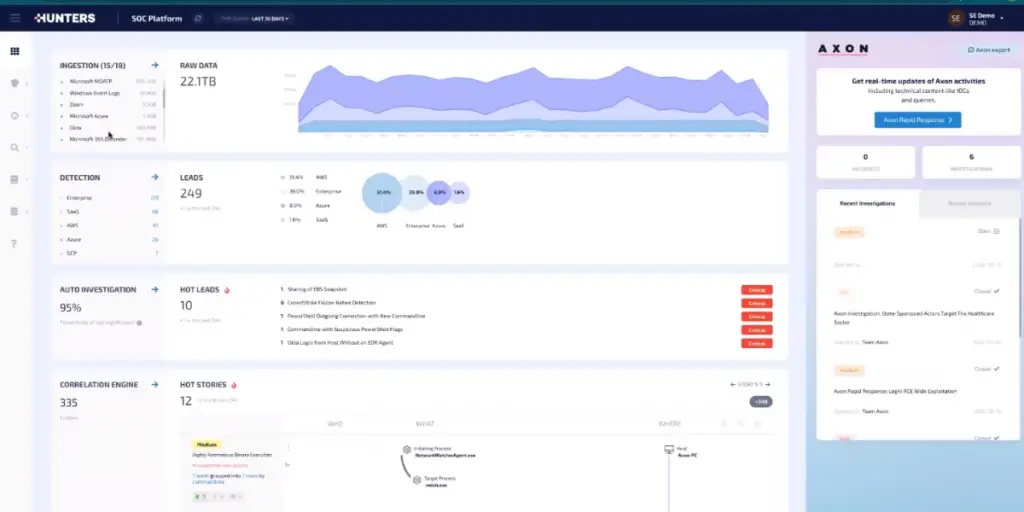The height and width of the screenshot is (512, 1024).
Task: Select Enterprise in the Detection list
Action: coord(108,198)
